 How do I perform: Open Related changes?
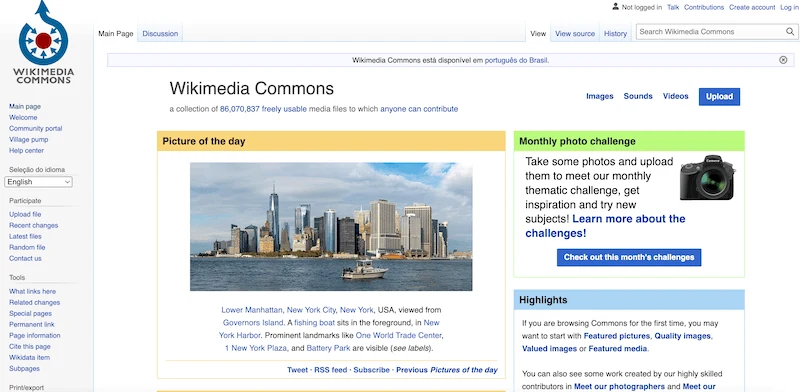(35, 302)
